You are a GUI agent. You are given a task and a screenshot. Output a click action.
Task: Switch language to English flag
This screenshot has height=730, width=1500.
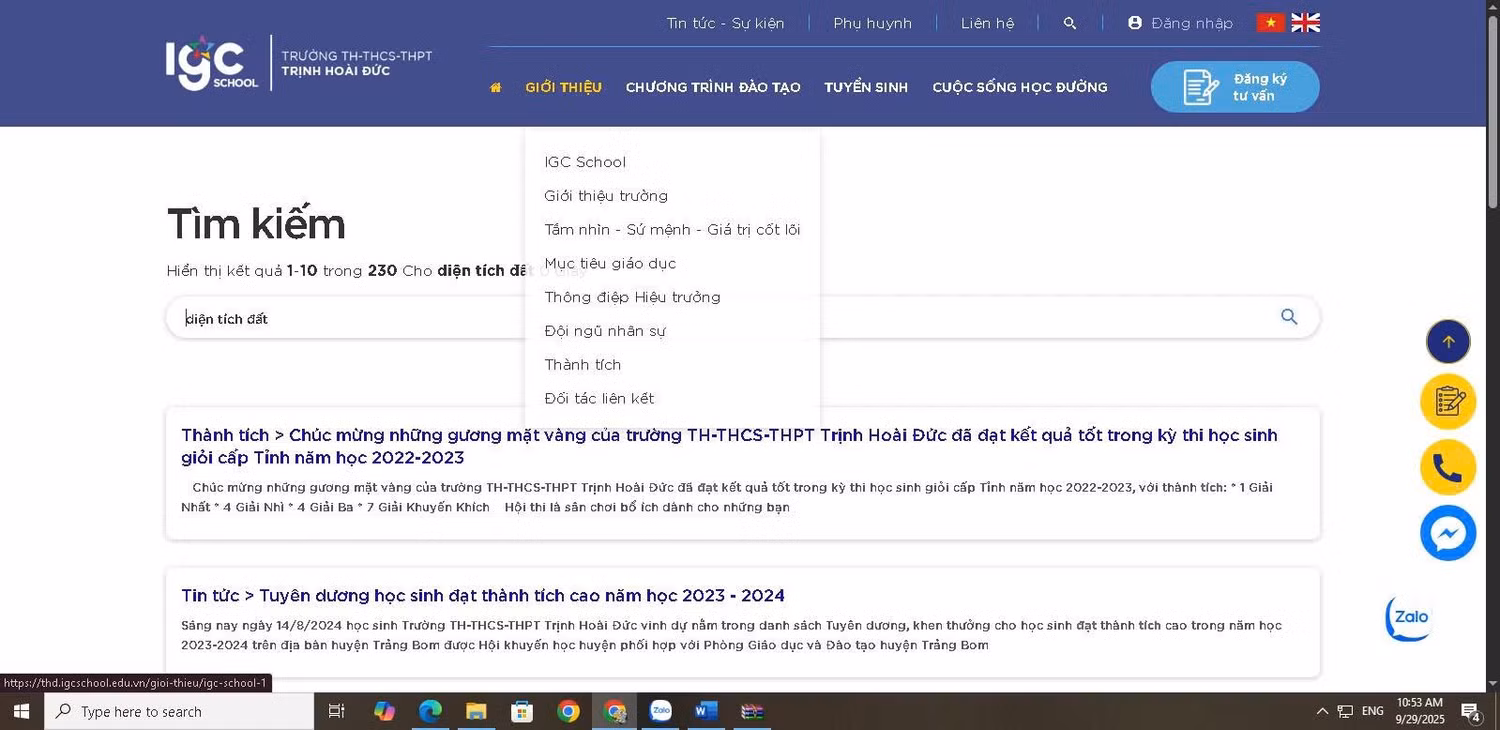[1306, 23]
